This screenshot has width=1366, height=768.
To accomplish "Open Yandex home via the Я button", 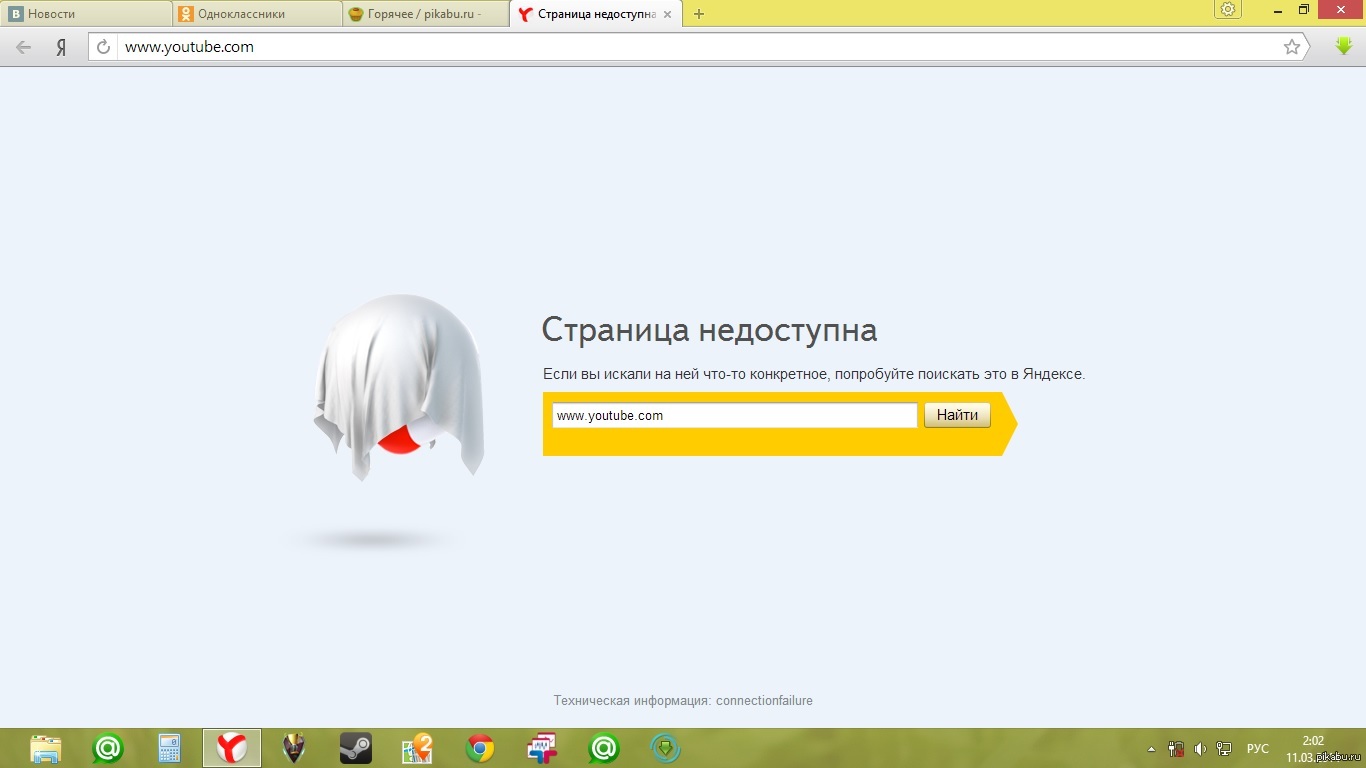I will pos(61,47).
